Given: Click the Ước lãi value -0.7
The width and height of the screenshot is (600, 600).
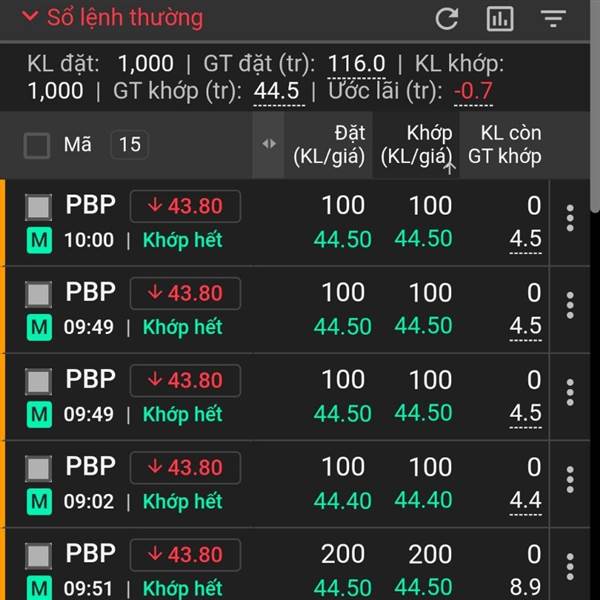Looking at the screenshot, I should pyautogui.click(x=473, y=91).
